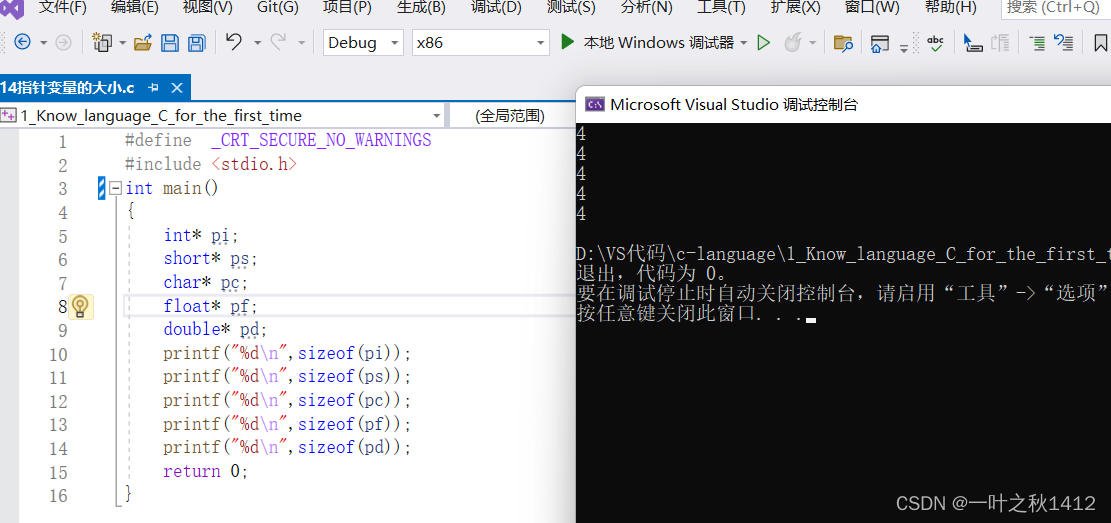1111x523 pixels.
Task: Click the 本地 Windows 调试器 run button
Action: [649, 43]
